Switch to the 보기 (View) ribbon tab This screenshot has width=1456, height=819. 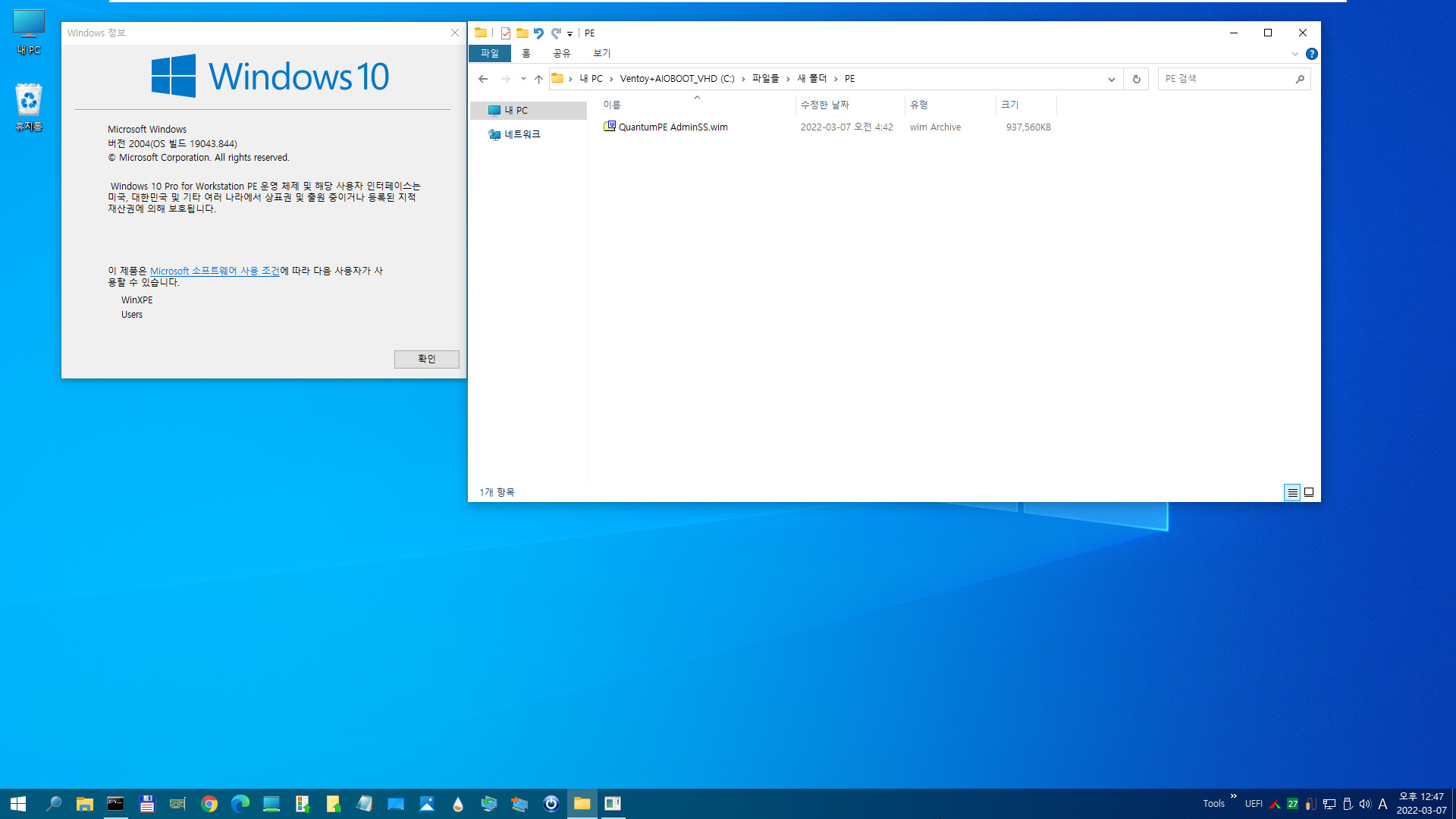coord(601,53)
